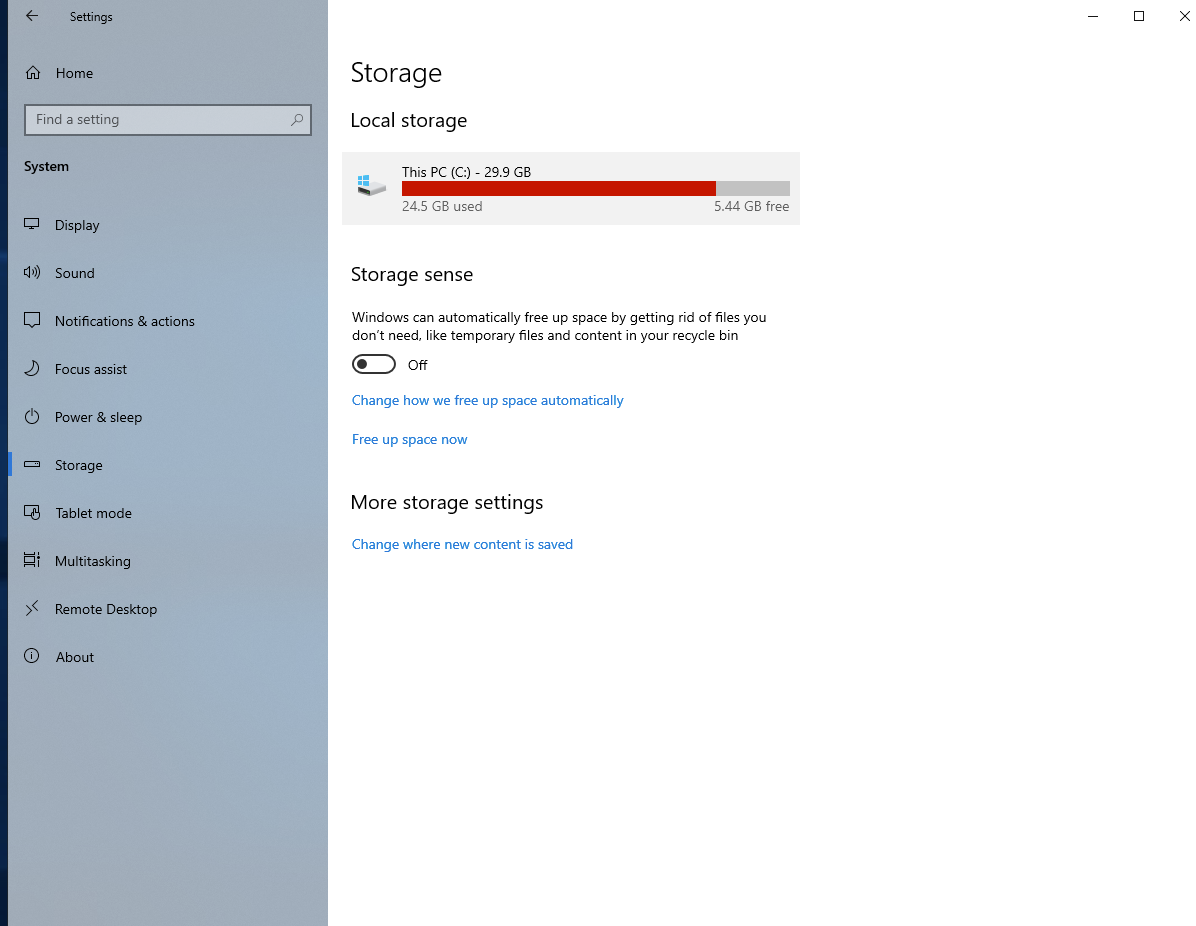
Task: Click the Local storage heading
Action: pos(409,121)
